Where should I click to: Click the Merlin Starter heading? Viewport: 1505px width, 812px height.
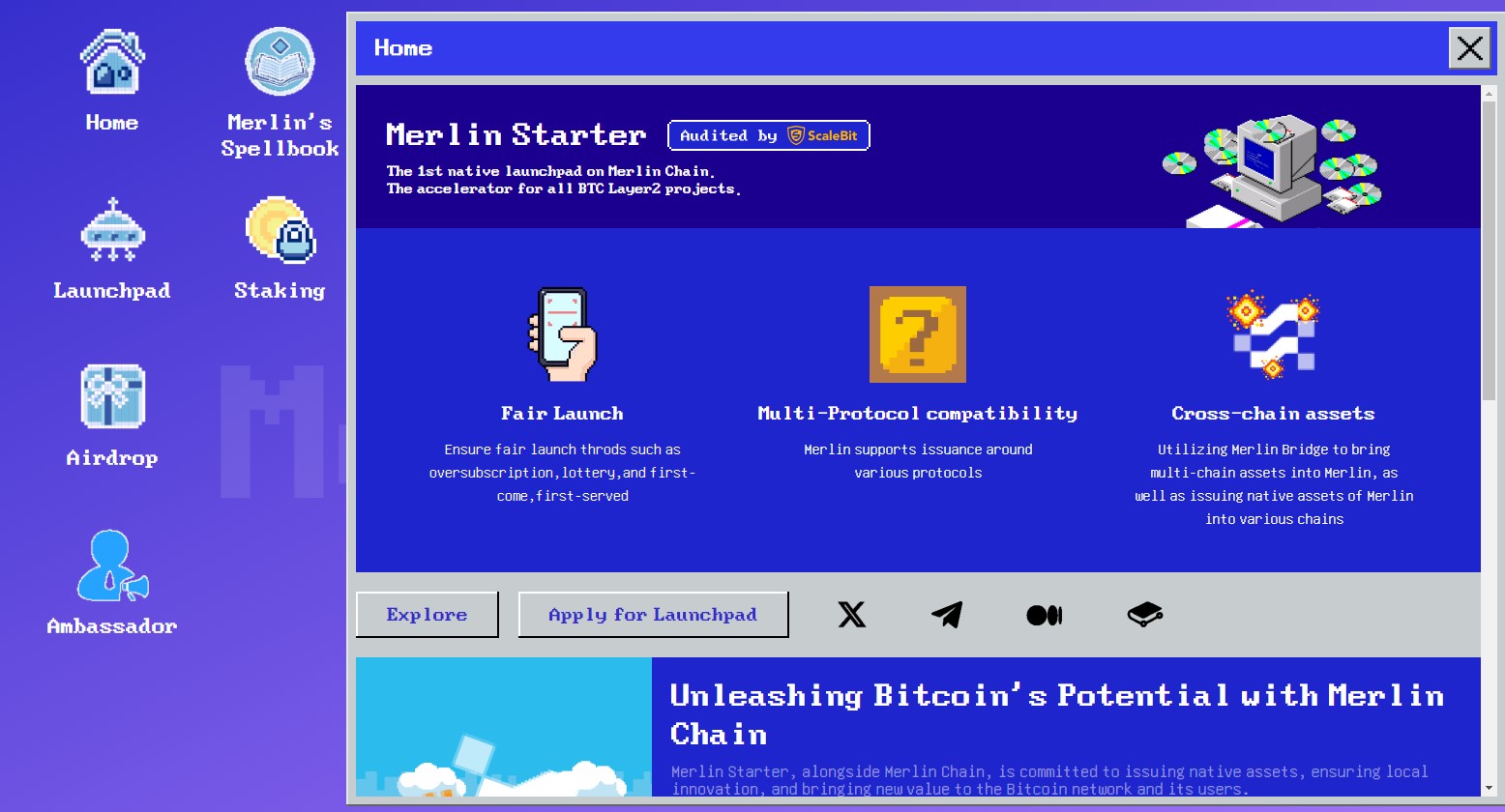click(516, 134)
